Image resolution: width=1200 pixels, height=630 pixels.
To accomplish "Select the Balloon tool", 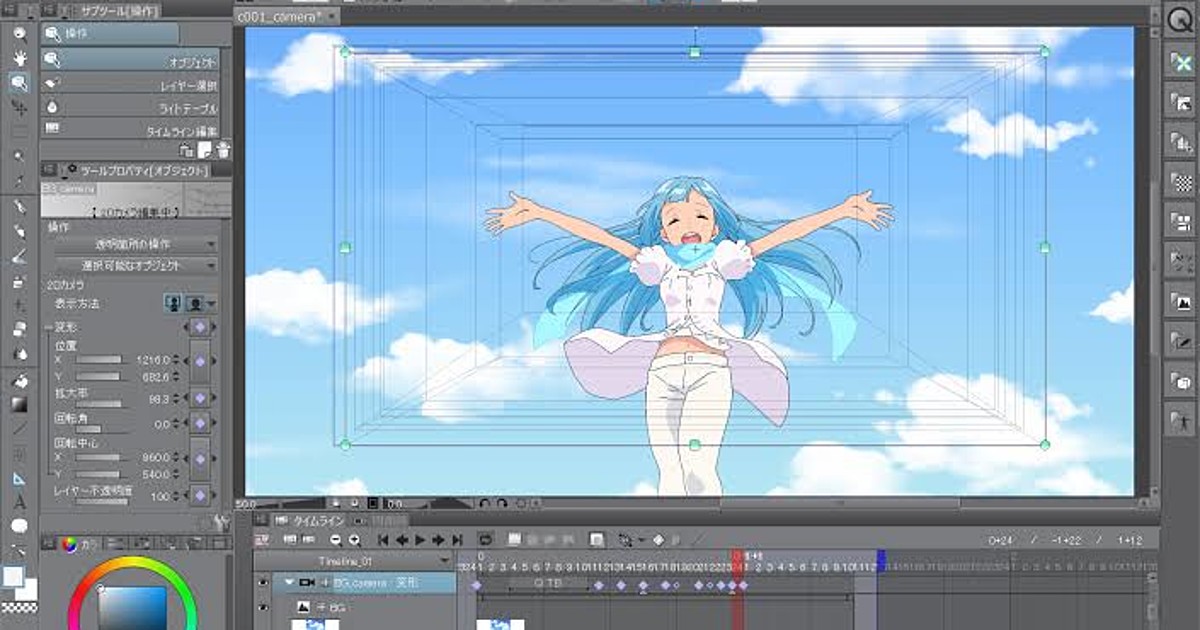I will 19,526.
